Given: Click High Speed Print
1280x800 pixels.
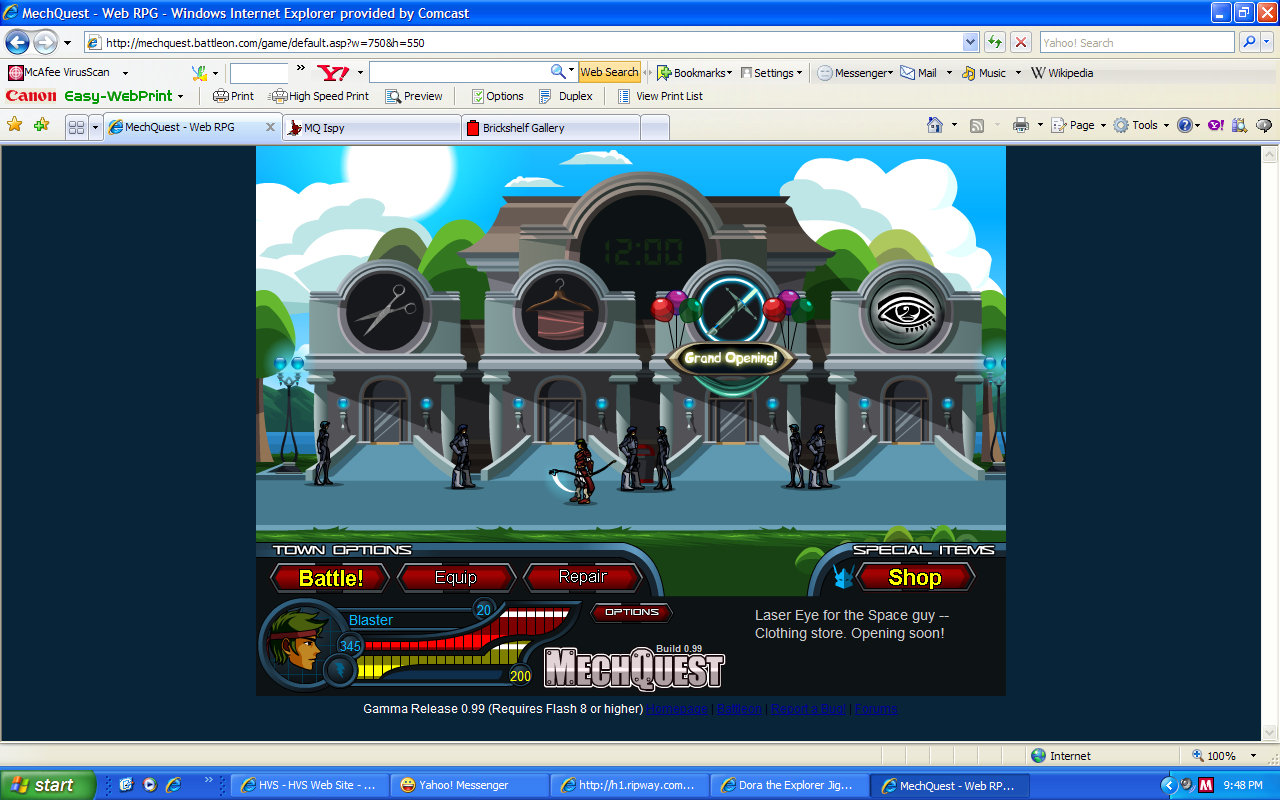Looking at the screenshot, I should [320, 97].
